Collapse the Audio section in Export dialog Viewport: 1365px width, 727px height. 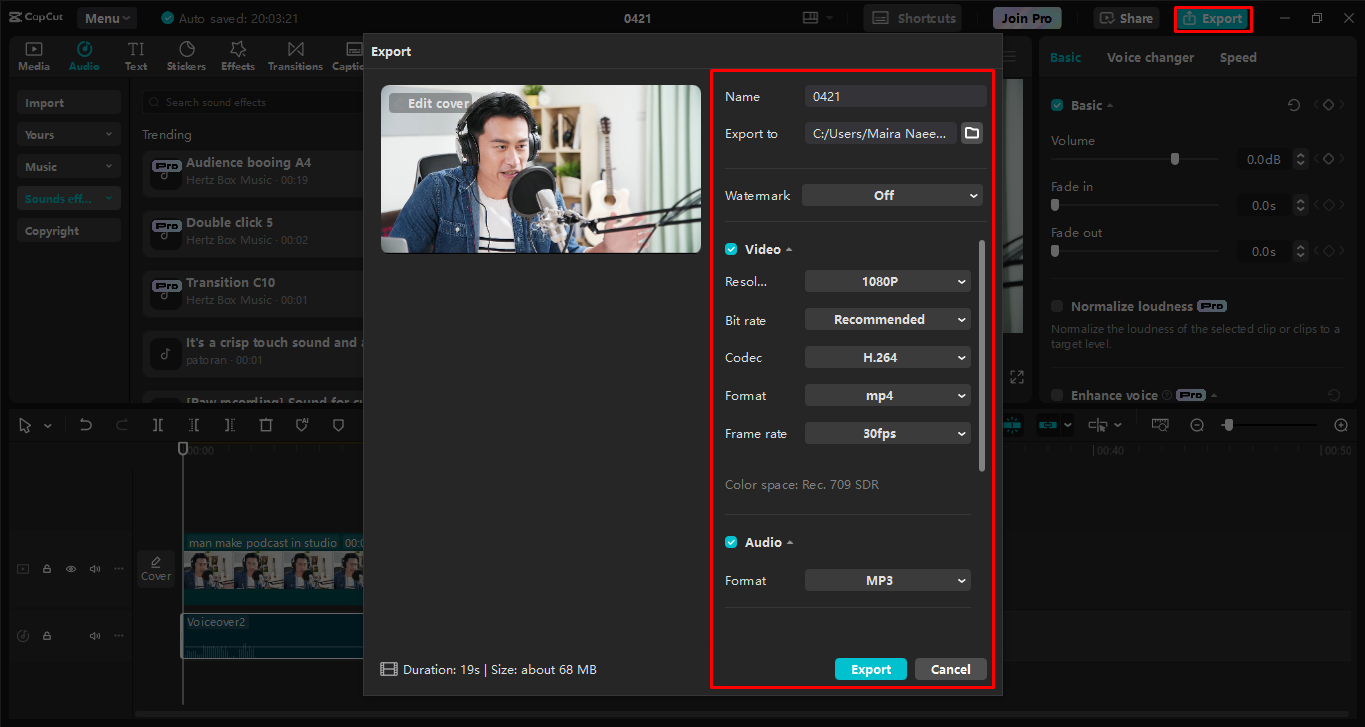tap(790, 543)
